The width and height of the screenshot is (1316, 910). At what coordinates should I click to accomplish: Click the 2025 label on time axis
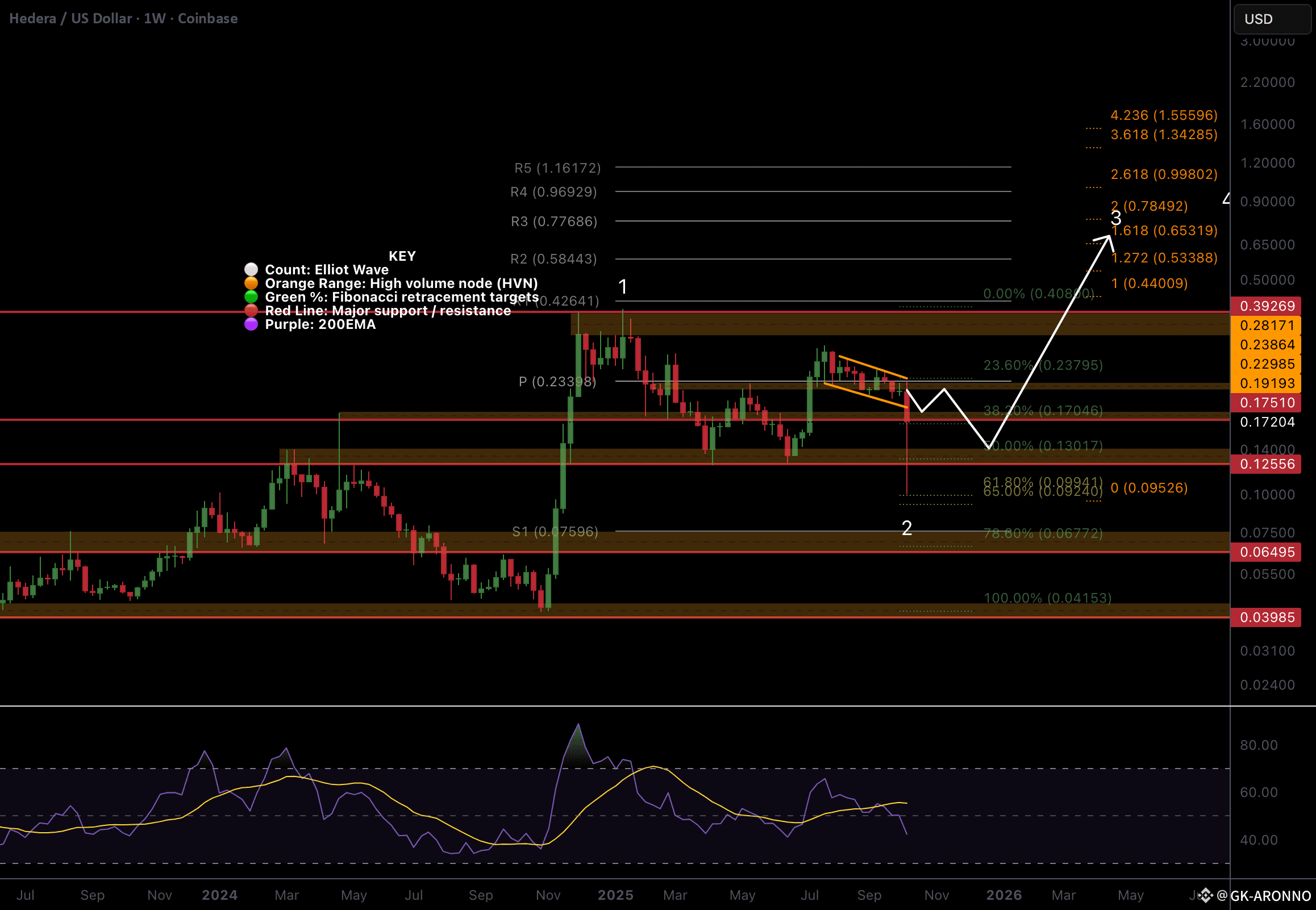click(615, 895)
